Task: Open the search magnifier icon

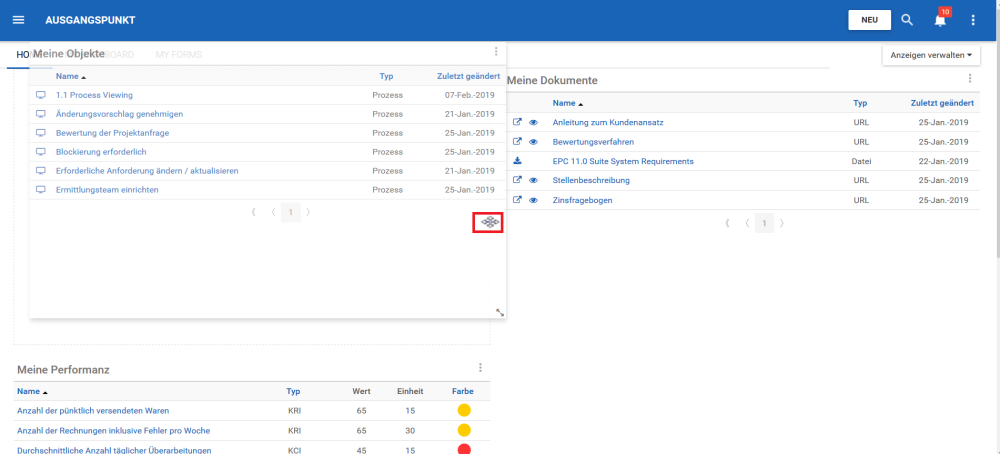Action: click(x=907, y=20)
